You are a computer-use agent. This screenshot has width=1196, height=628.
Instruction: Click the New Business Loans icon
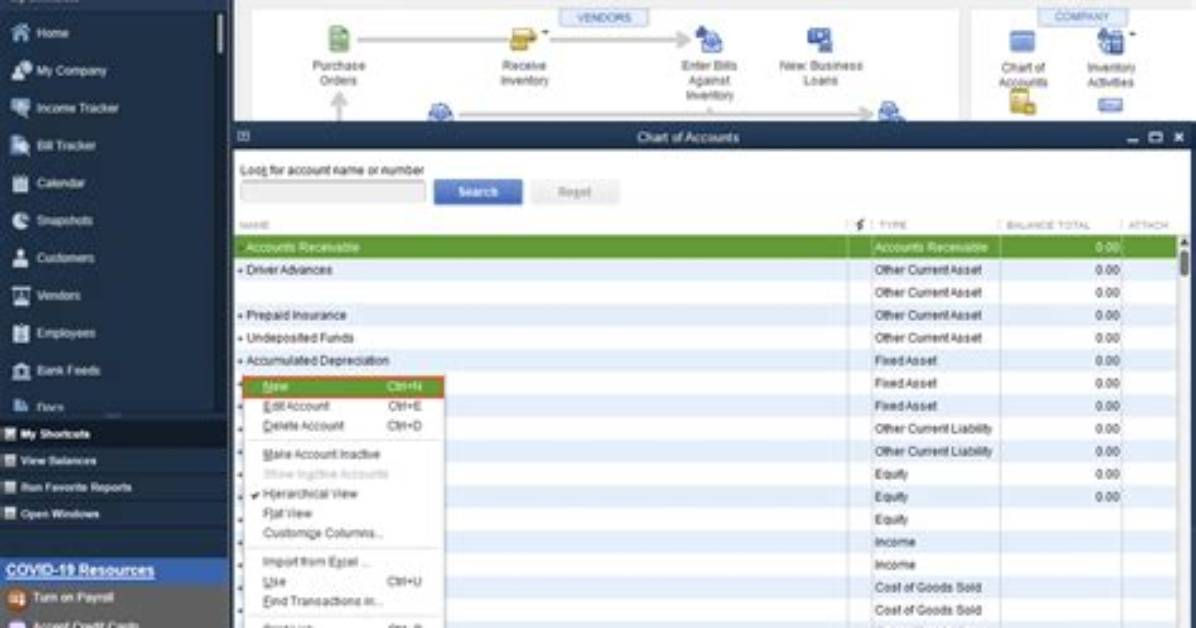coord(820,40)
